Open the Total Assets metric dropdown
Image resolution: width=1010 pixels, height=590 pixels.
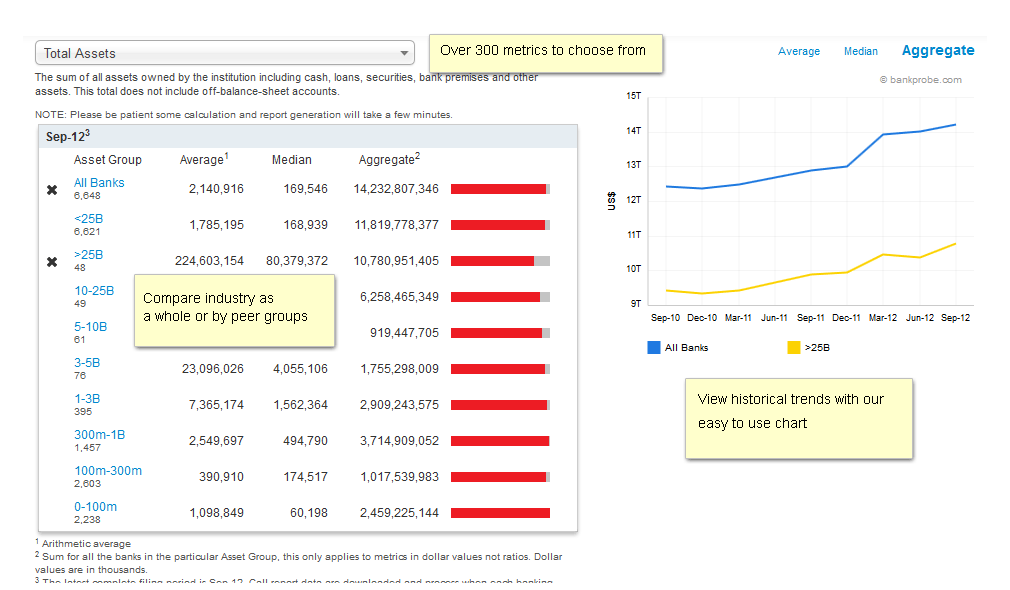224,53
